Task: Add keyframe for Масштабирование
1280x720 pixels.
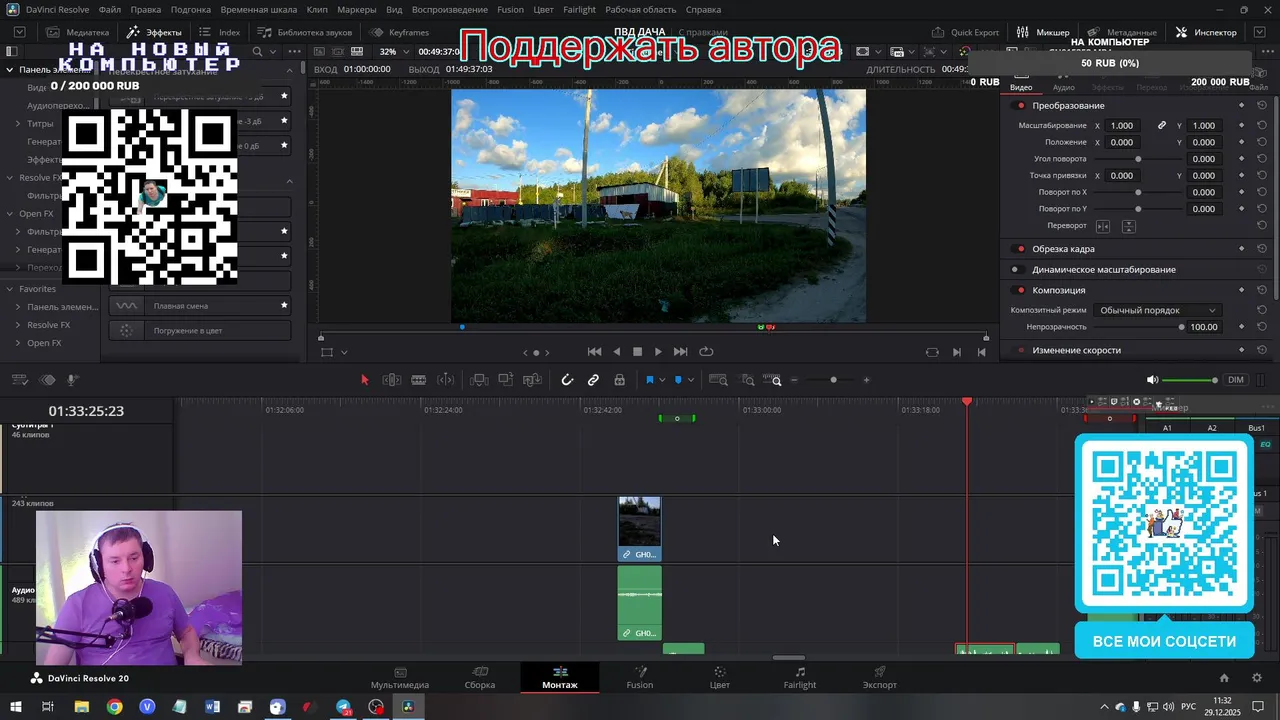Action: [x=1242, y=126]
